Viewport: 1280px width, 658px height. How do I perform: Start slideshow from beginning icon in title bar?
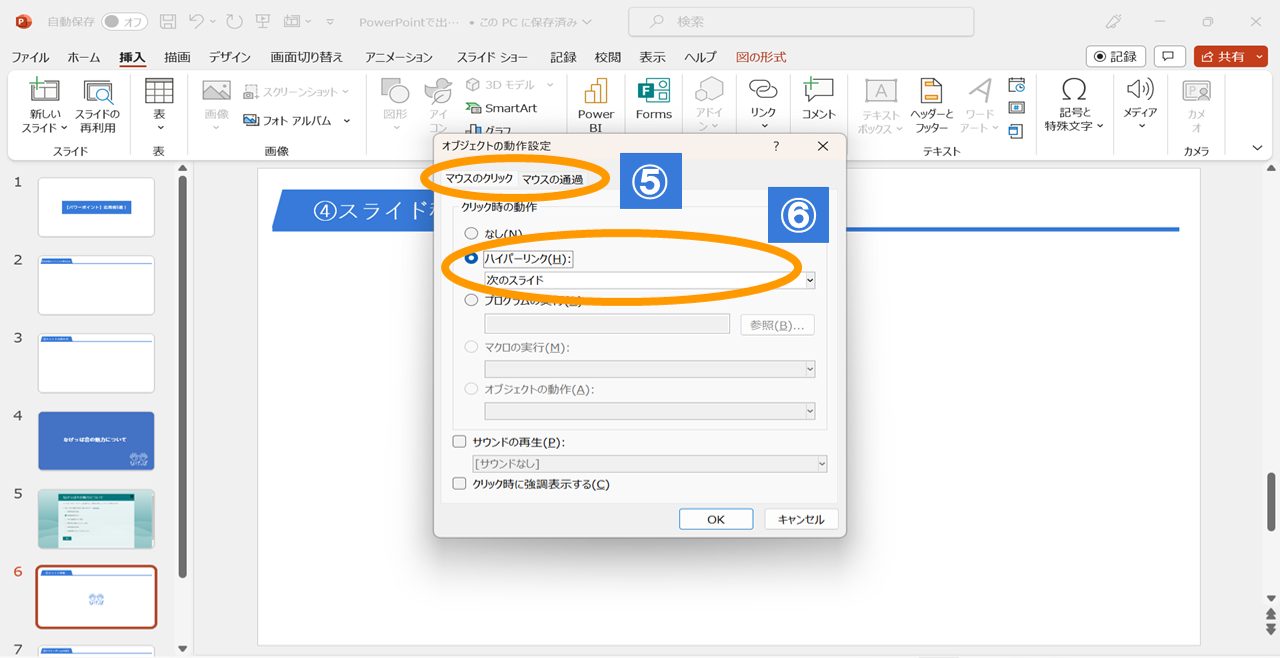pyautogui.click(x=262, y=22)
